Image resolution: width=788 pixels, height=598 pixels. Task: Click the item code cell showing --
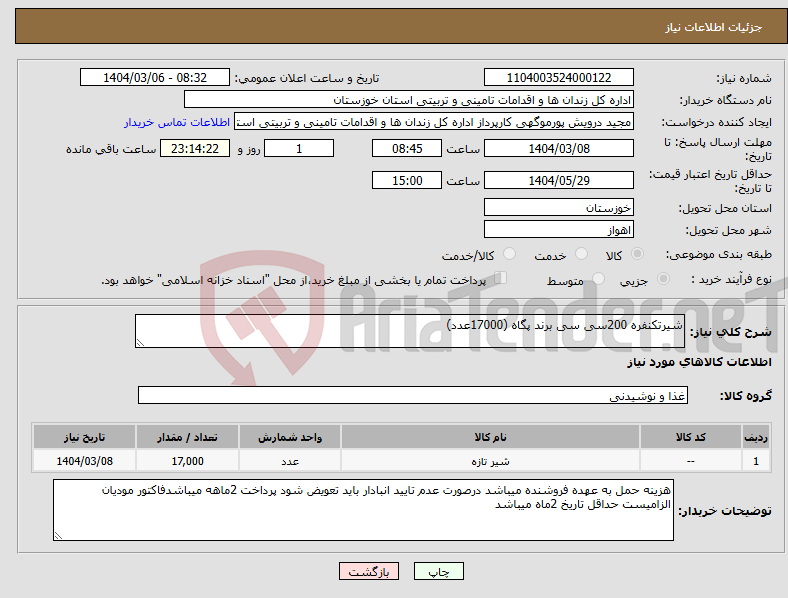(691, 461)
